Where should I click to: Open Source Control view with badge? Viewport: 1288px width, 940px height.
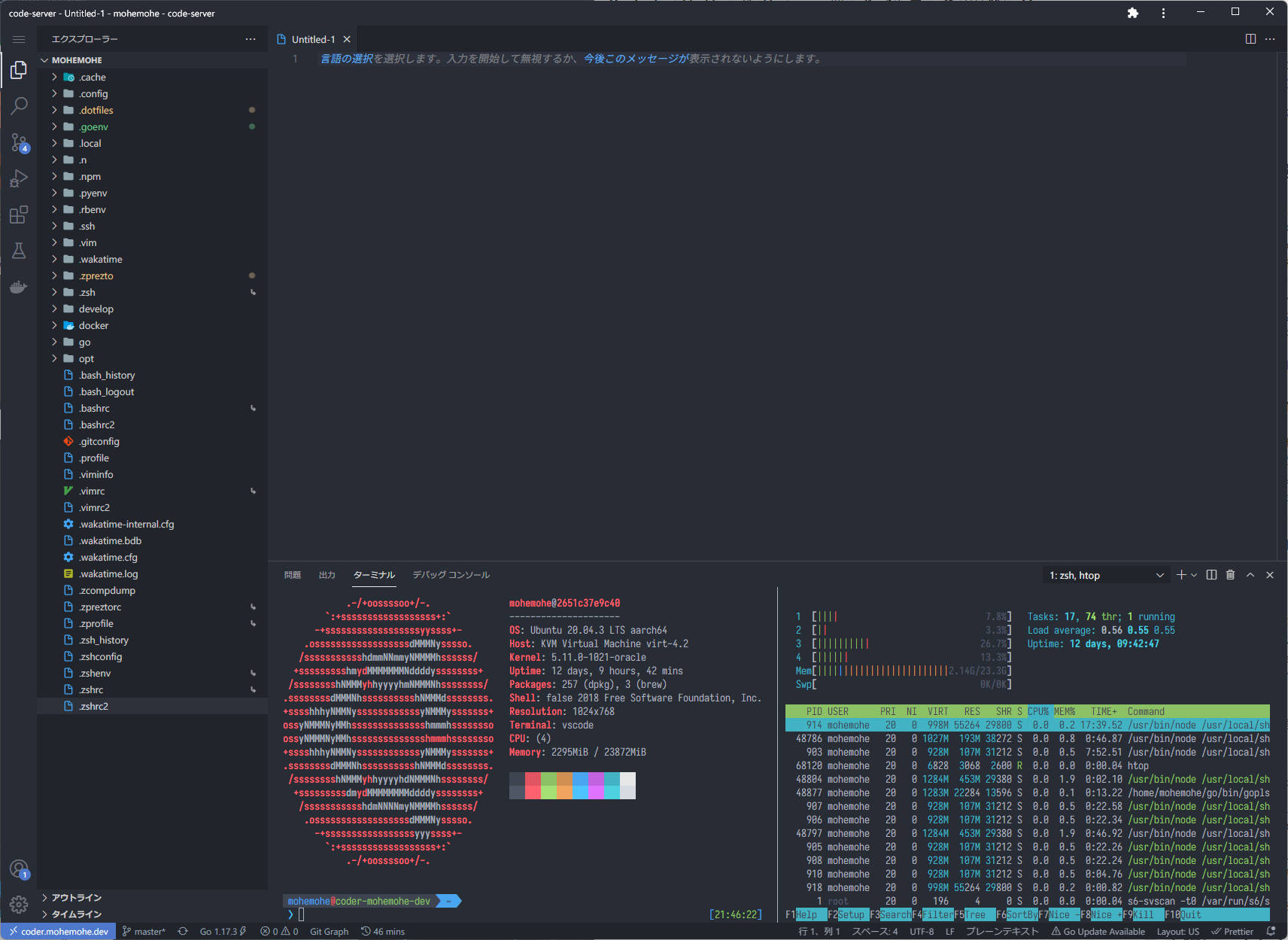pos(19,142)
